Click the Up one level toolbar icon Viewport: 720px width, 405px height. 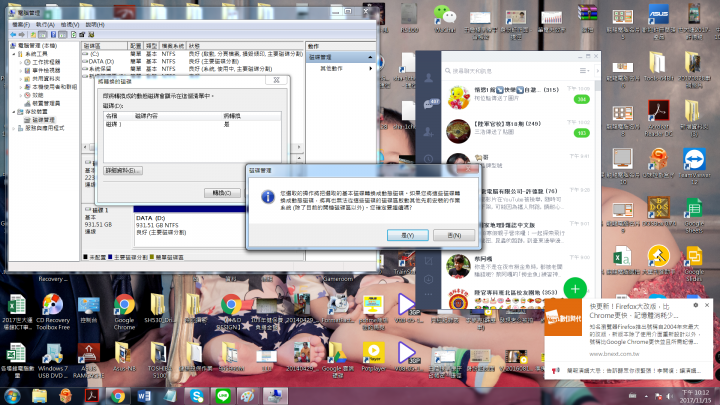point(33,35)
